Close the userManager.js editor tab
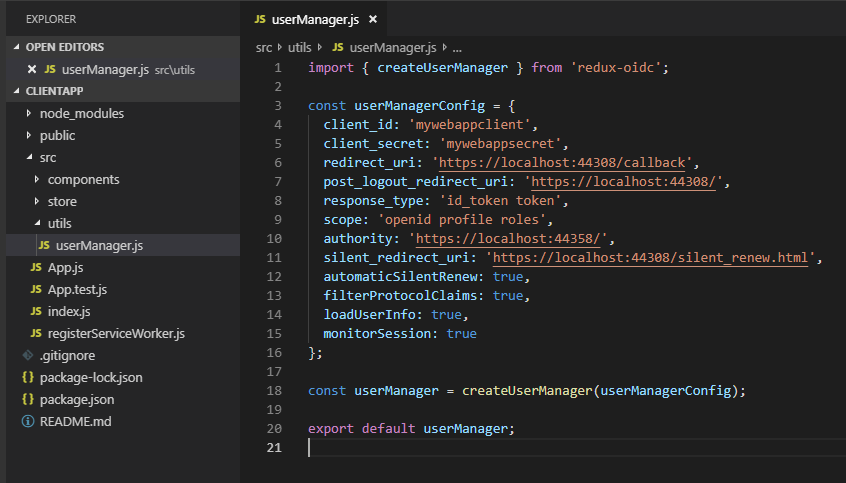 pyautogui.click(x=373, y=19)
